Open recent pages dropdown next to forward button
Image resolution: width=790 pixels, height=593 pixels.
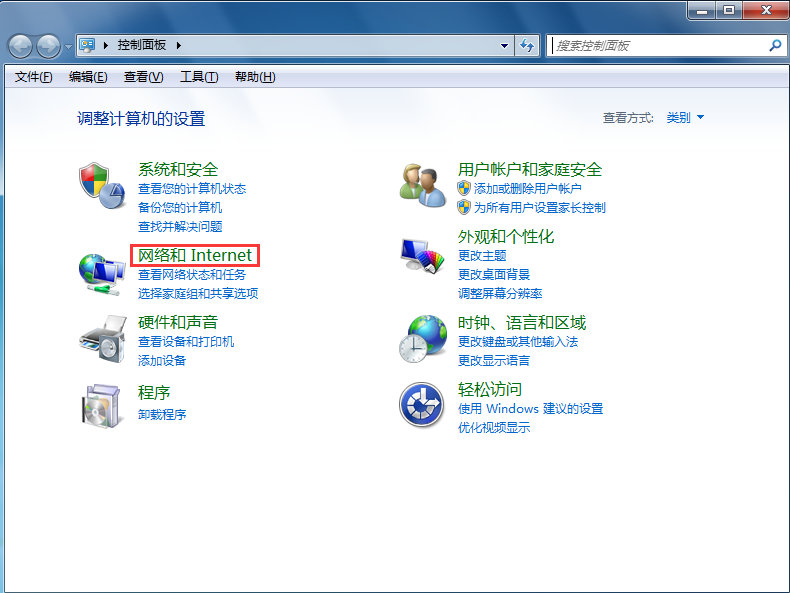[68, 47]
